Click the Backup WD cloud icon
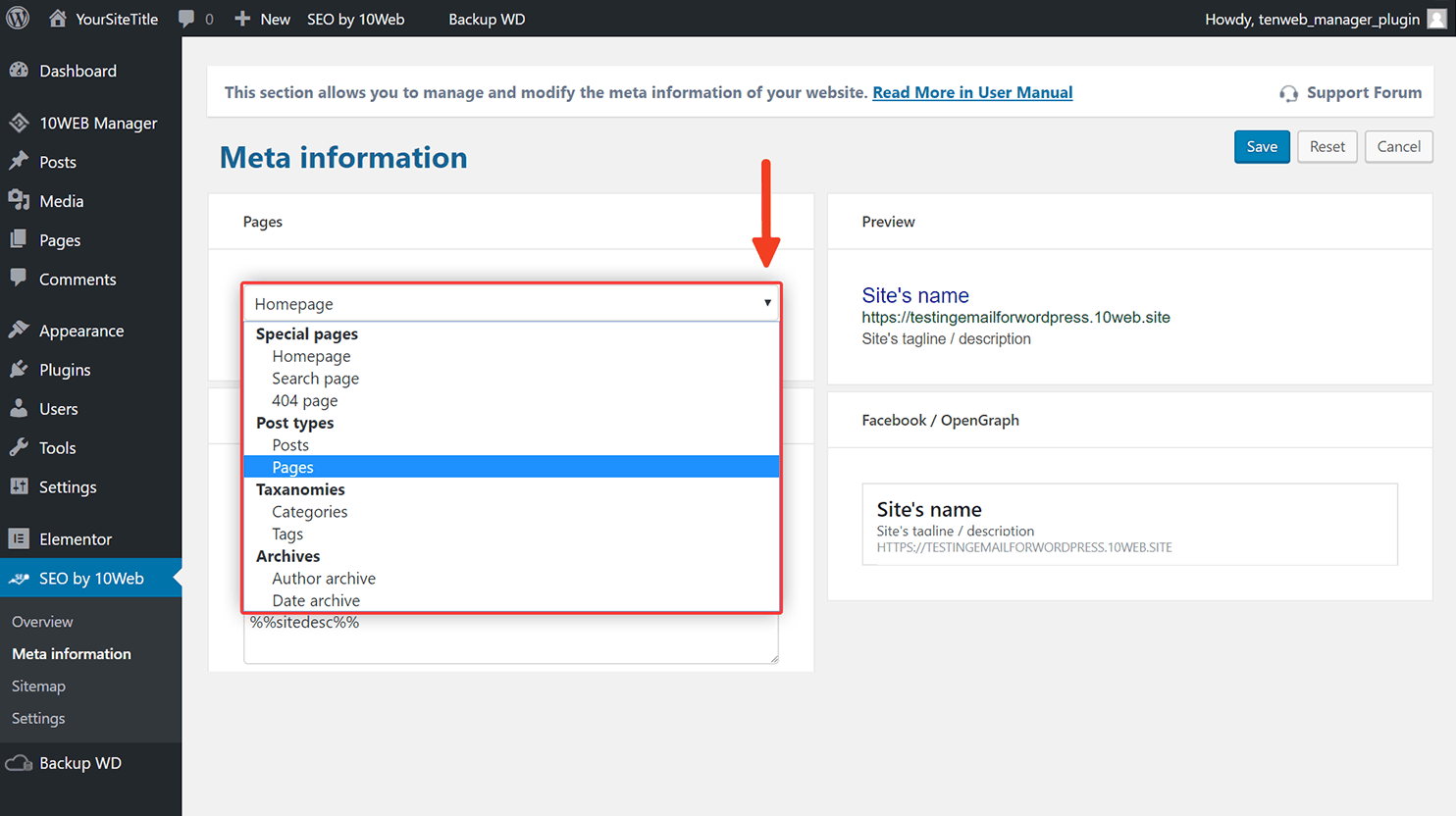 [x=19, y=762]
